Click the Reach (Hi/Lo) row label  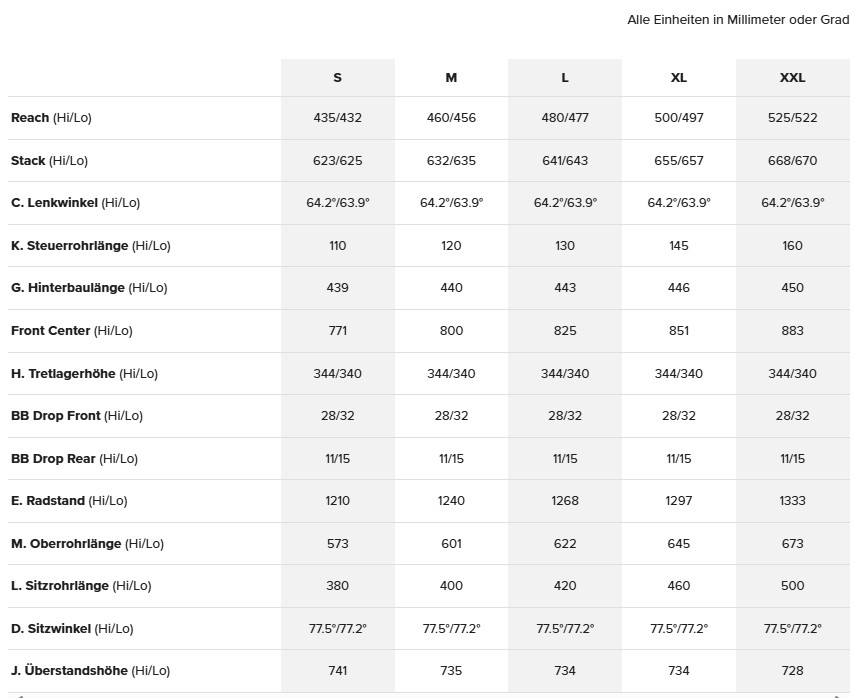(x=51, y=118)
